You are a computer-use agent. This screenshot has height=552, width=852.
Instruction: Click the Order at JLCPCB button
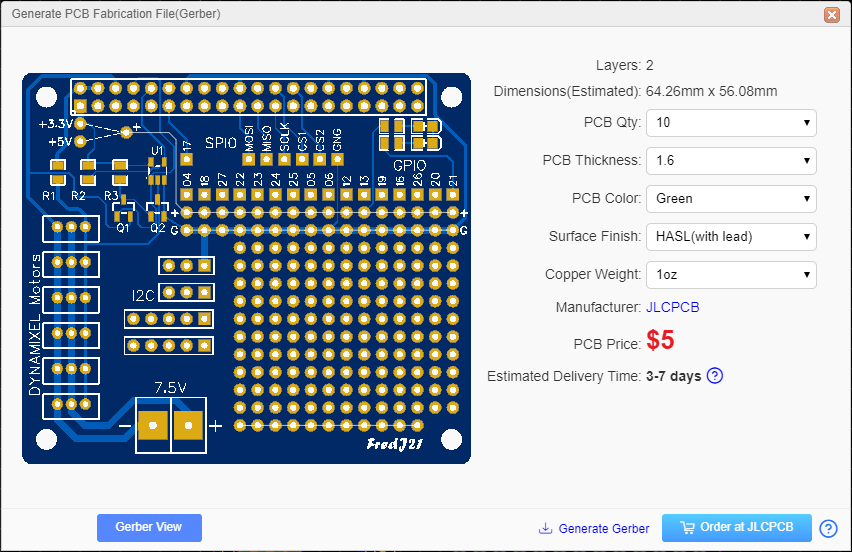736,528
